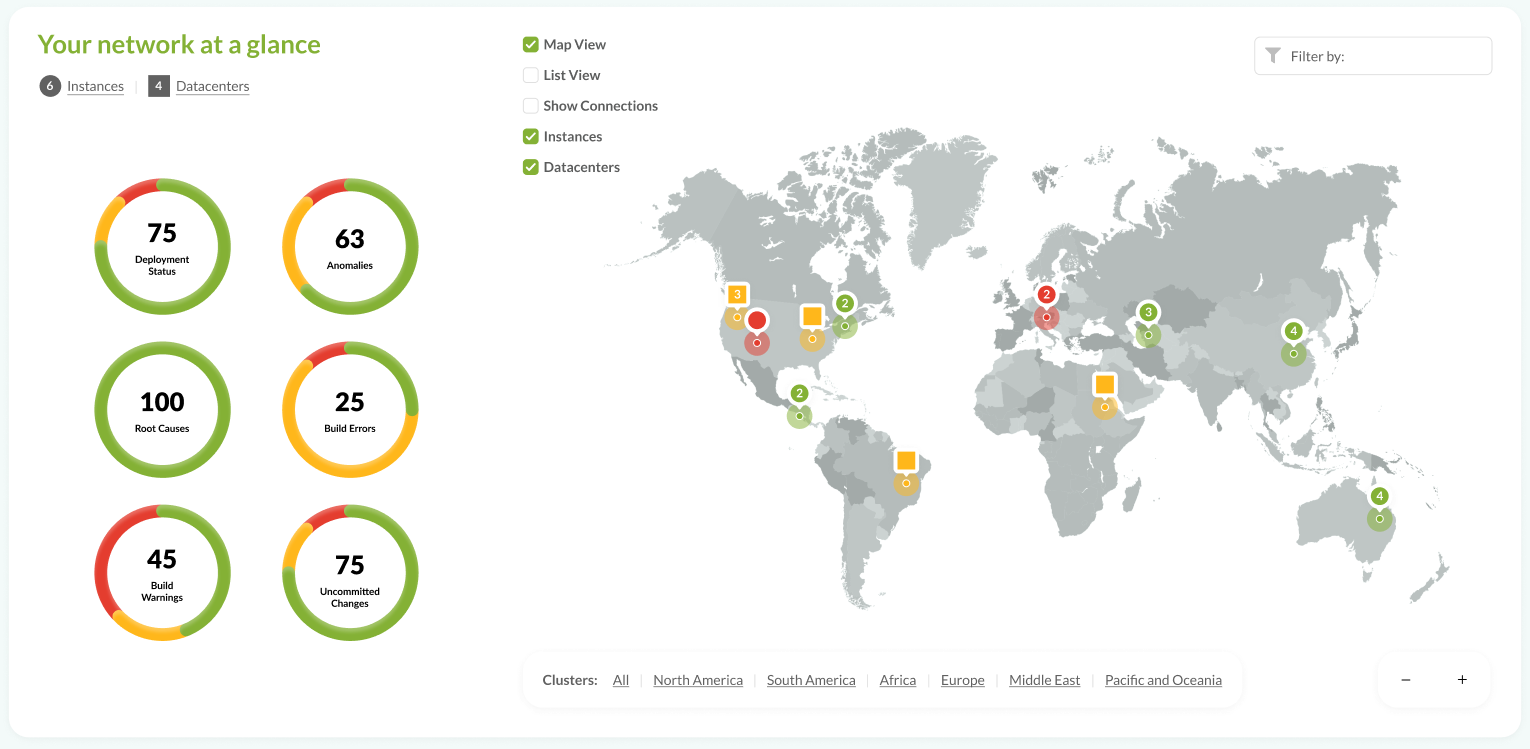Image resolution: width=1530 pixels, height=749 pixels.
Task: Filter to the North America cluster
Action: (698, 680)
